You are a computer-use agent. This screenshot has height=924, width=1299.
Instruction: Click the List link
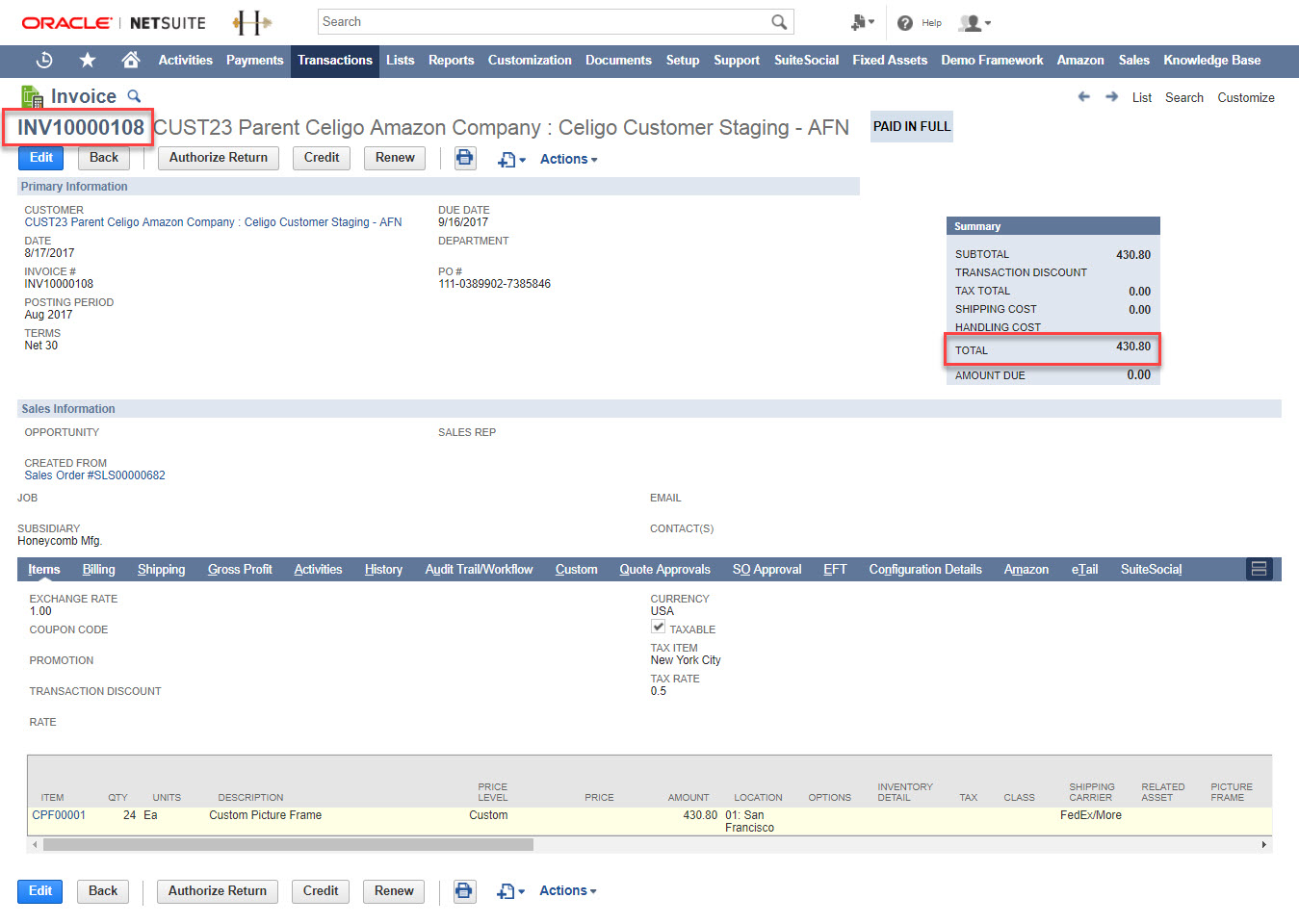click(x=1142, y=97)
